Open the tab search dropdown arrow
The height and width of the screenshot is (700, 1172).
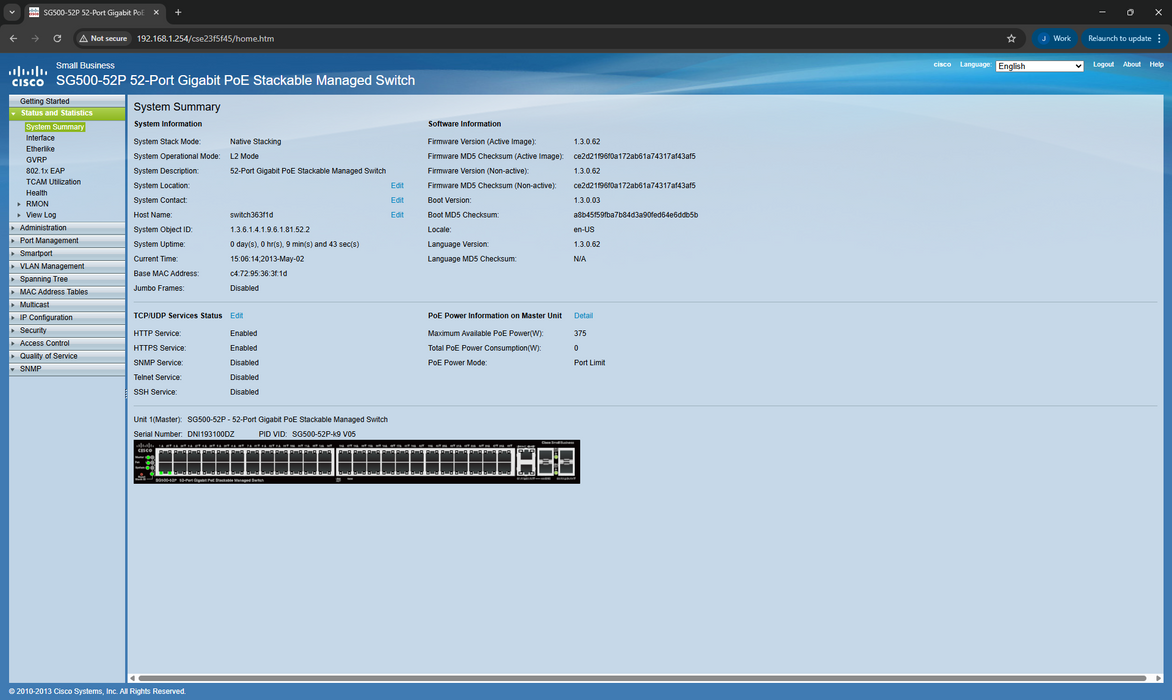[x=12, y=12]
